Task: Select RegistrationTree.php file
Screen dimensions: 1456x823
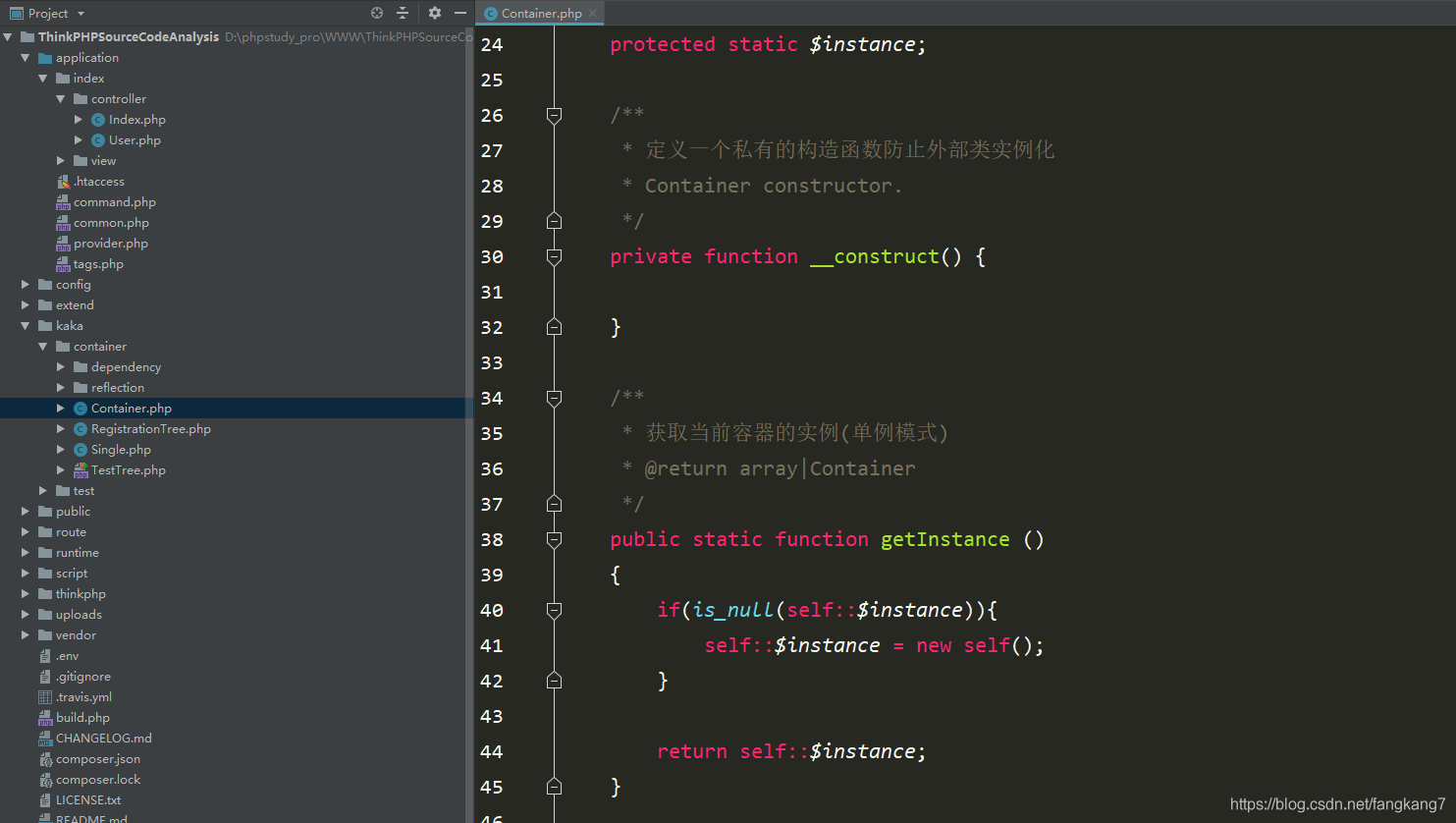Action: (151, 429)
